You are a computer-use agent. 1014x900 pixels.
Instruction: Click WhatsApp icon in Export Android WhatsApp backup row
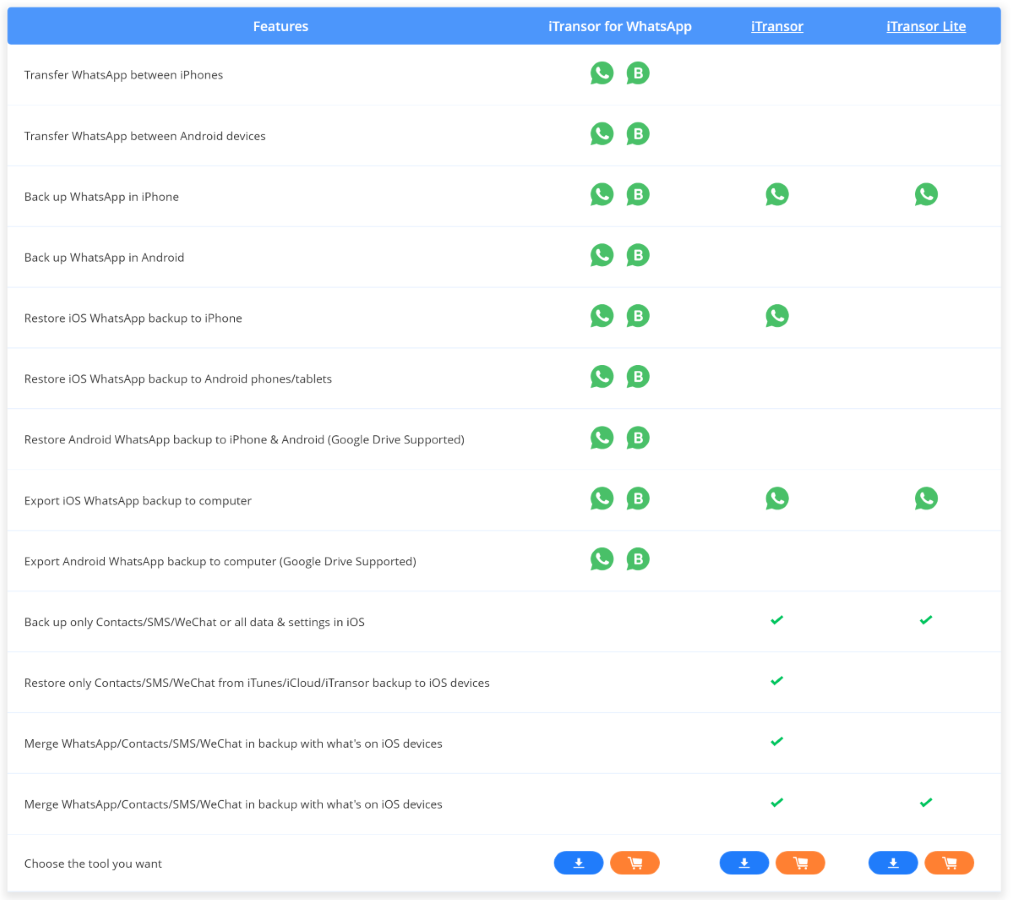pyautogui.click(x=601, y=559)
